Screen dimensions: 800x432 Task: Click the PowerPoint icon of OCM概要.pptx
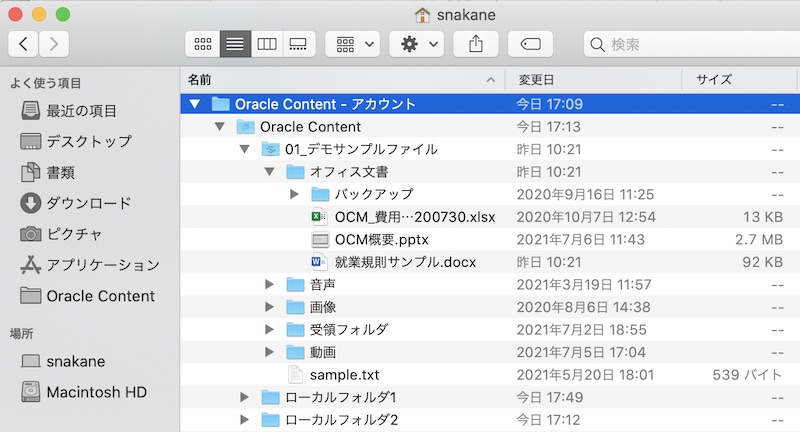pyautogui.click(x=320, y=240)
